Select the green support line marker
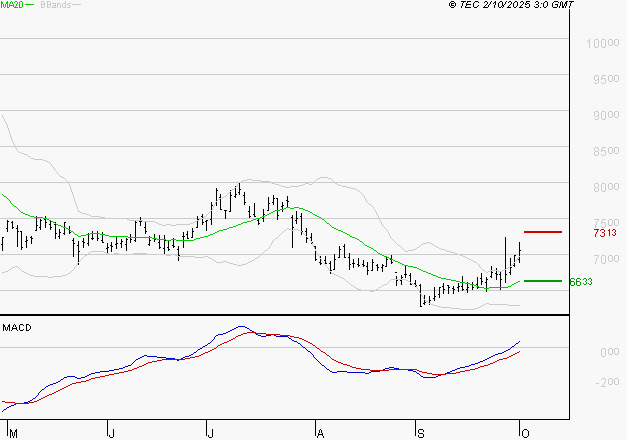The width and height of the screenshot is (627, 440). (x=543, y=281)
